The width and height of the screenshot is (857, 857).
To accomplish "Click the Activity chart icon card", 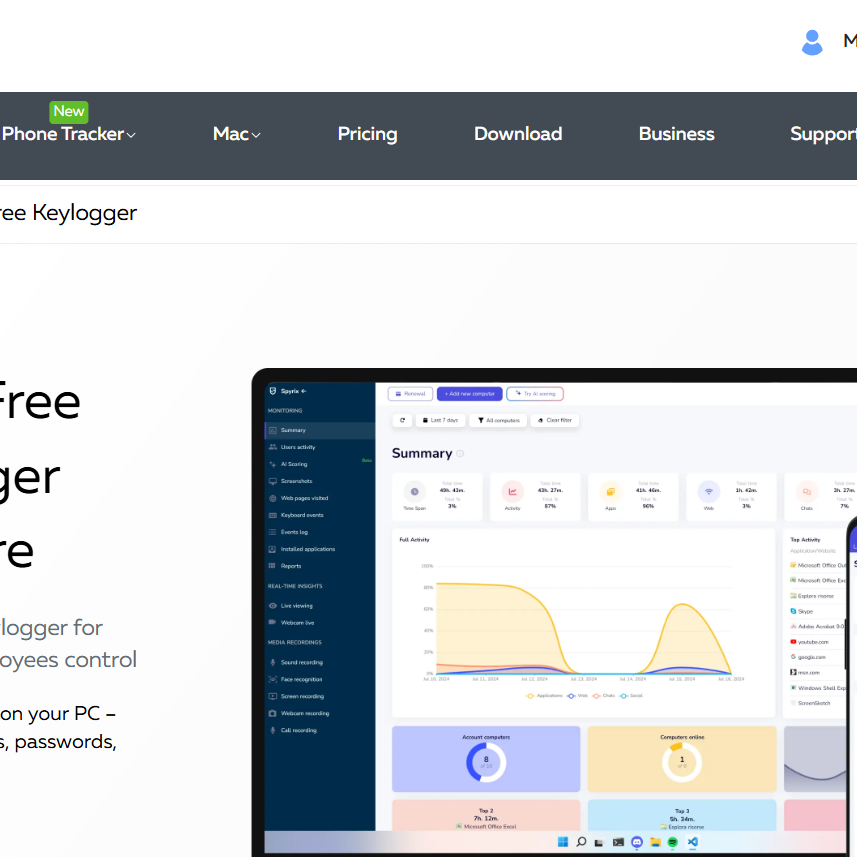I will tap(513, 492).
